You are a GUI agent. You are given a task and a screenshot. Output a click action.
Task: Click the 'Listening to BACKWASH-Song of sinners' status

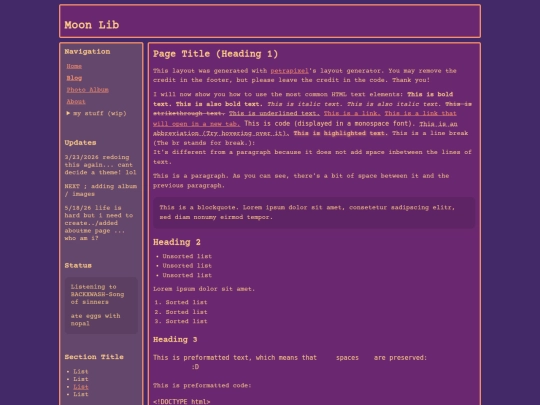click(x=97, y=294)
